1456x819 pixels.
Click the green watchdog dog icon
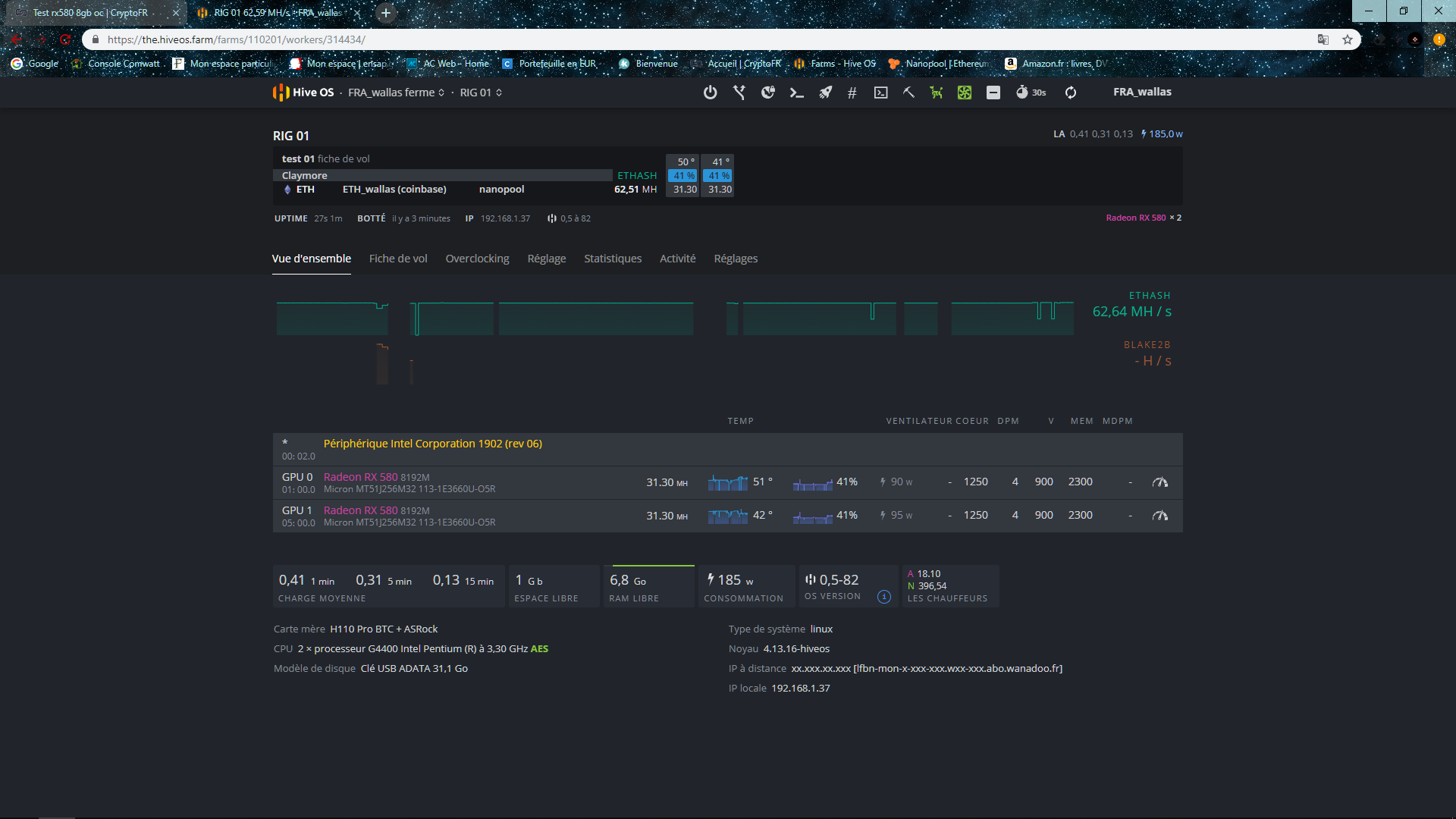(x=937, y=93)
